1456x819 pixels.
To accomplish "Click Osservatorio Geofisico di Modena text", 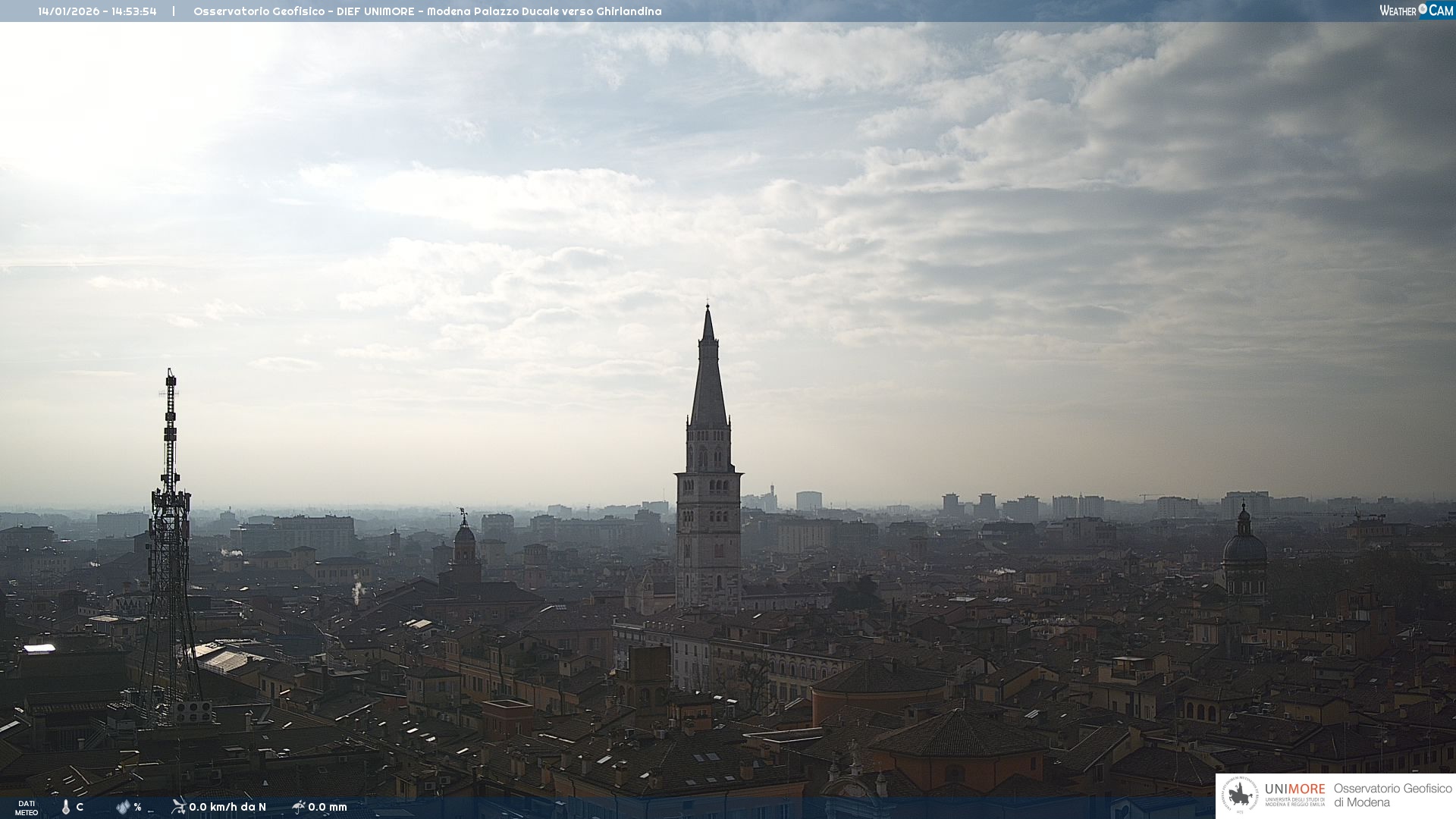I will [1392, 795].
